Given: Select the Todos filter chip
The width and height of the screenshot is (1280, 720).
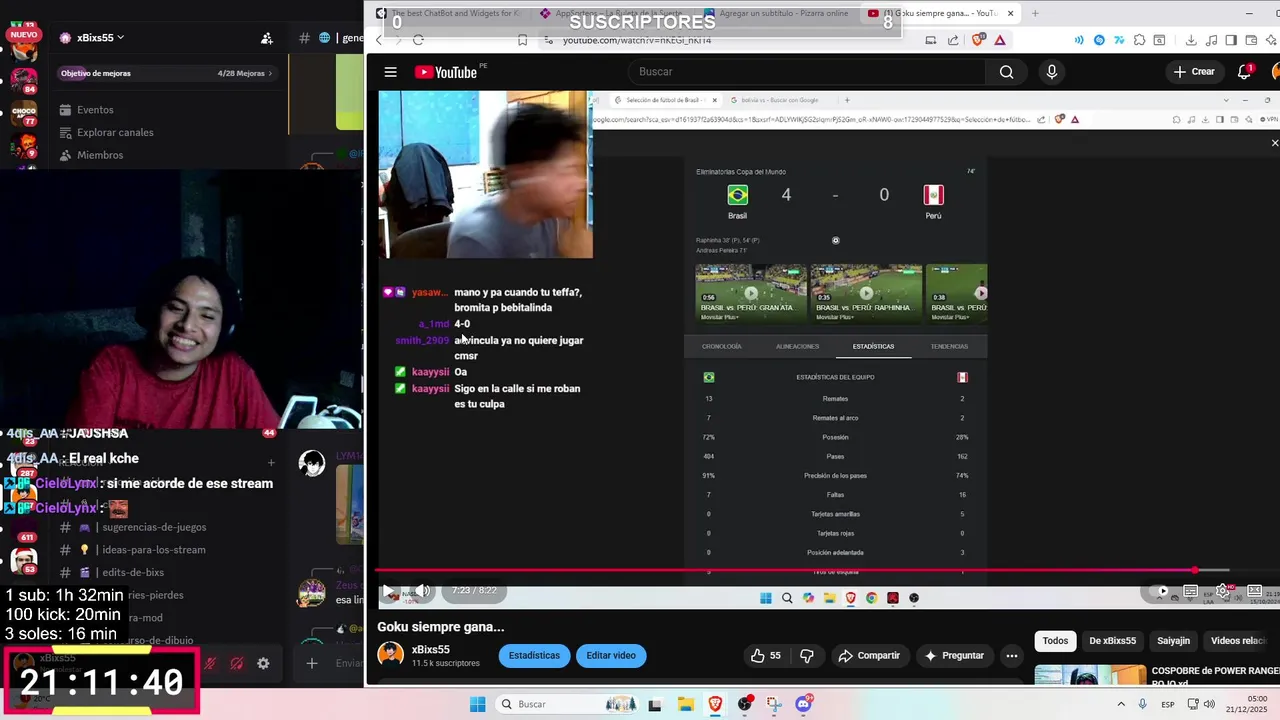Looking at the screenshot, I should pyautogui.click(x=1055, y=641).
